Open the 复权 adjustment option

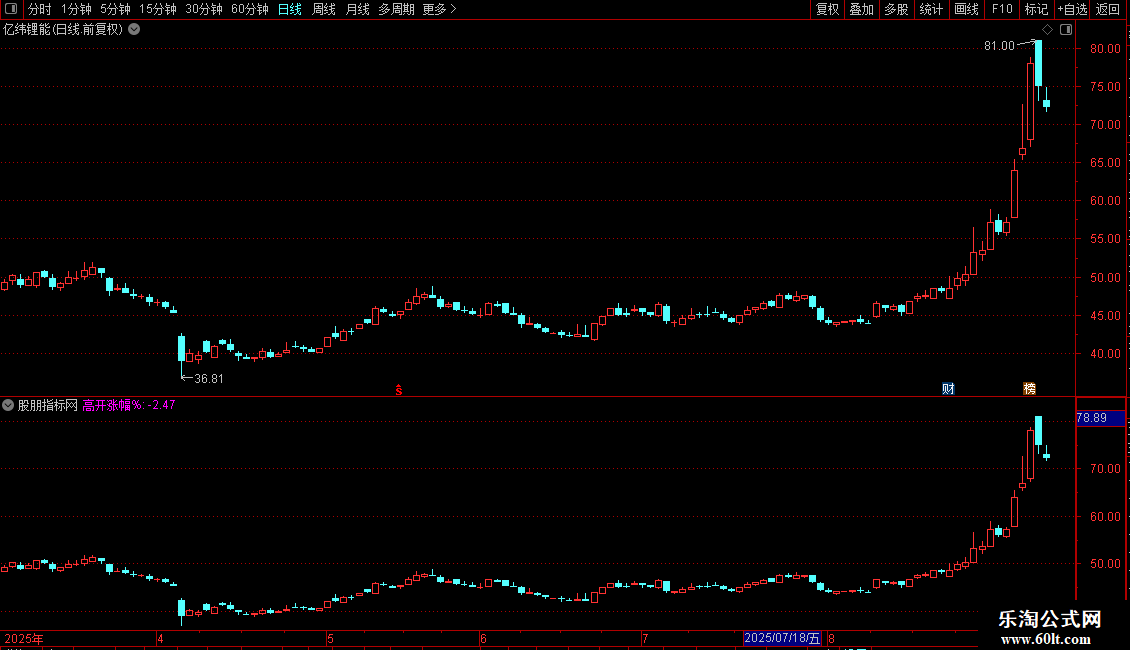pos(827,9)
